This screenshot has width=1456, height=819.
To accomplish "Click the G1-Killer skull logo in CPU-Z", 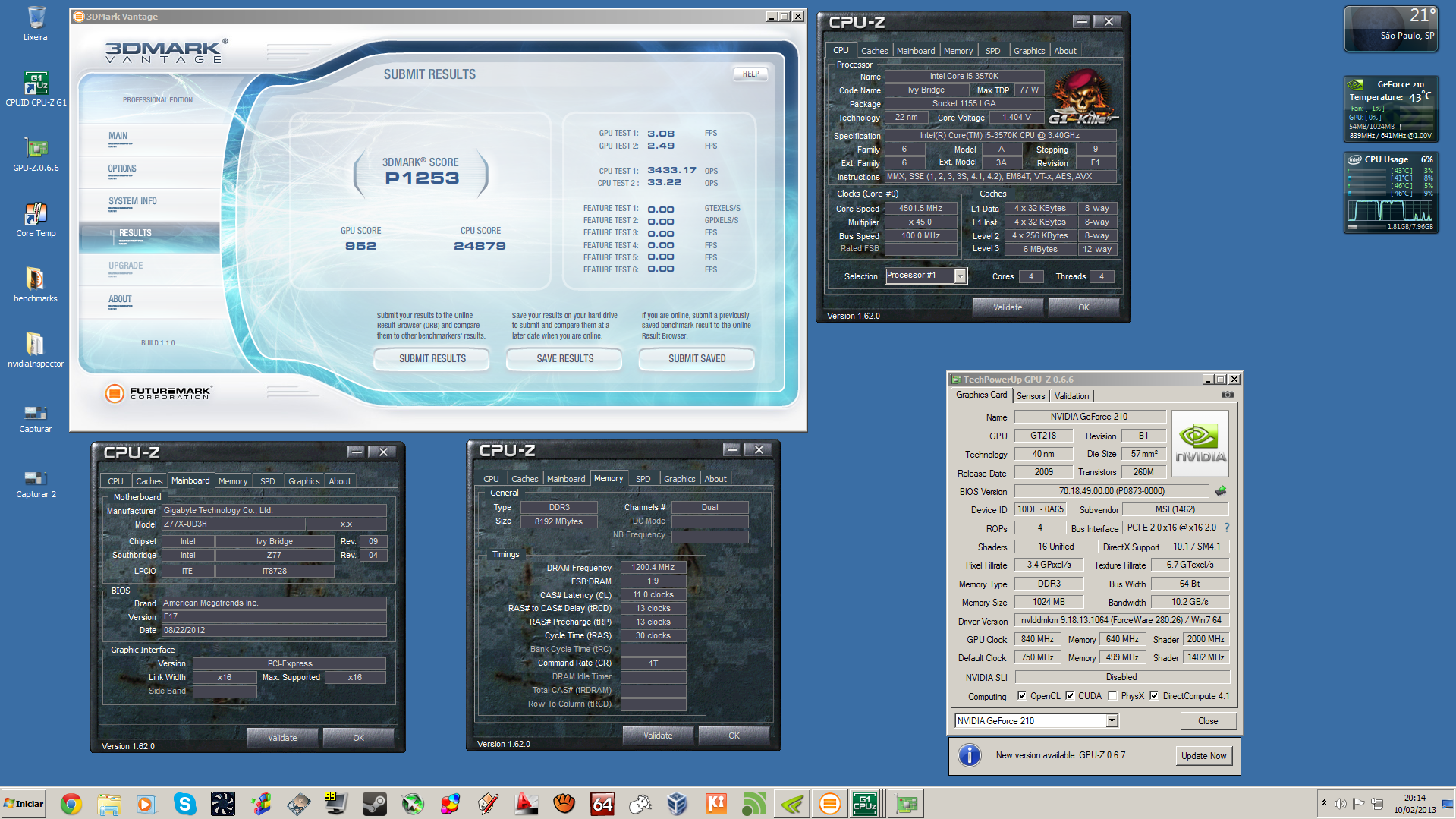I will [x=1083, y=97].
